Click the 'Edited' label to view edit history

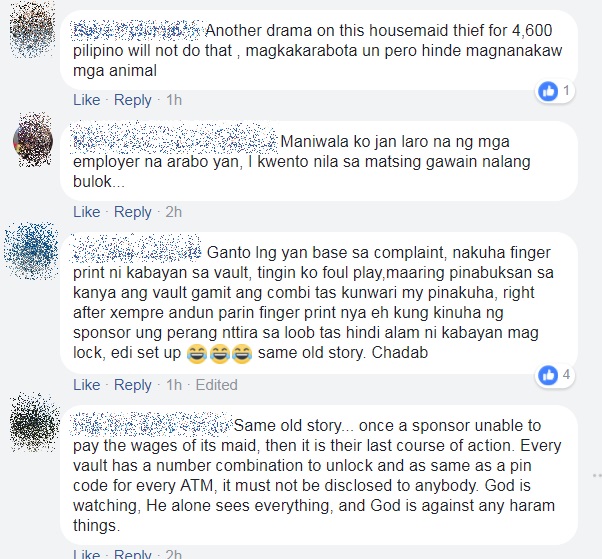click(x=217, y=385)
